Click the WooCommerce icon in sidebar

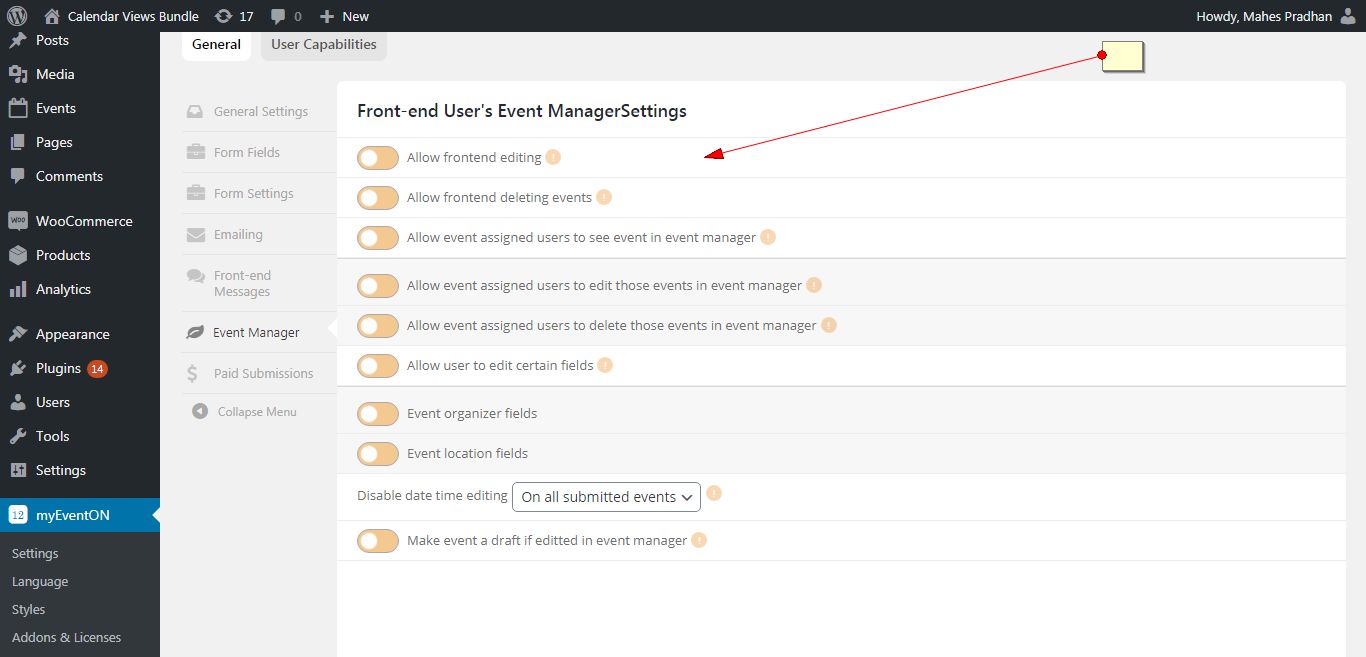point(18,221)
